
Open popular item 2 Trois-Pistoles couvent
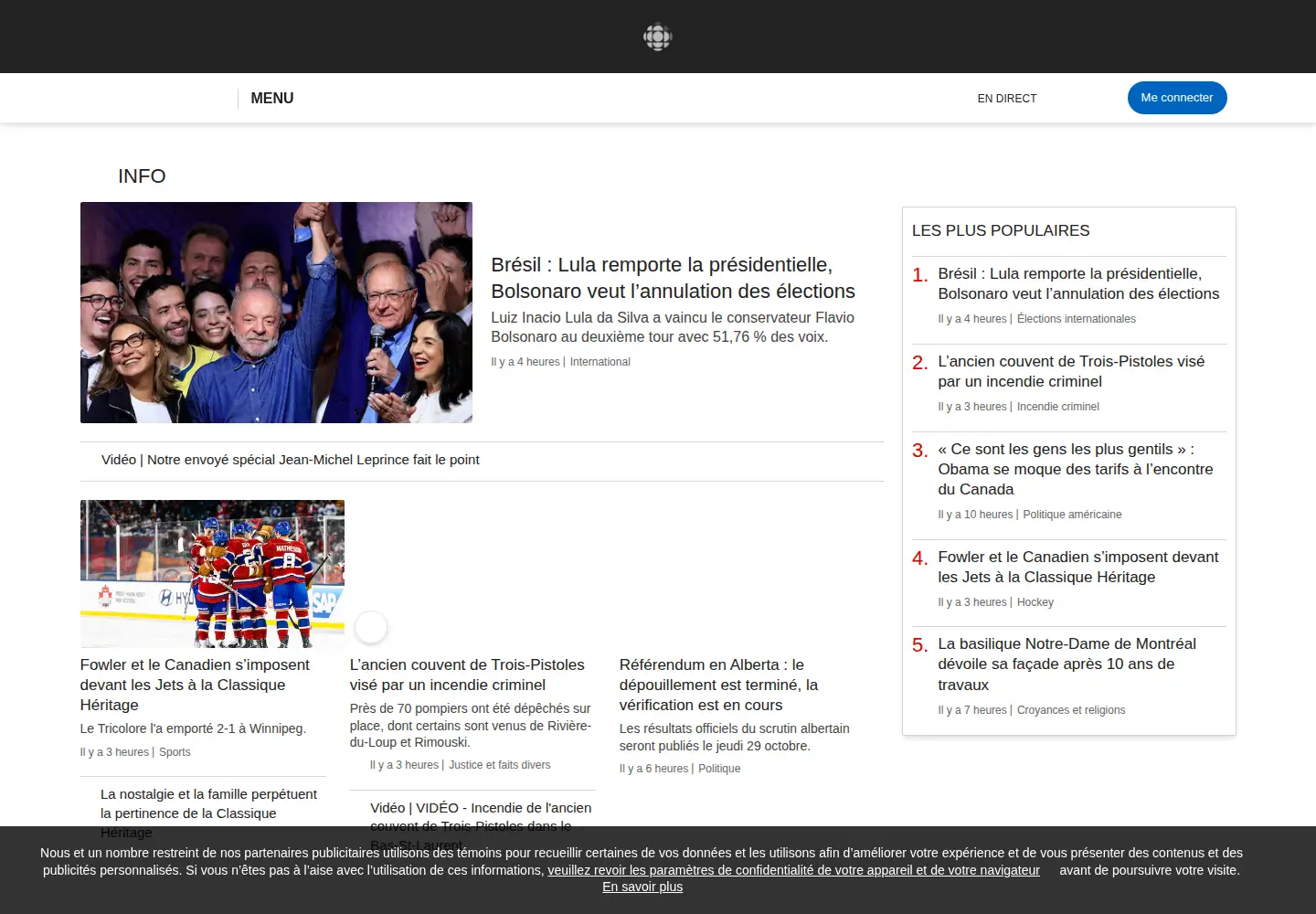1071,371
